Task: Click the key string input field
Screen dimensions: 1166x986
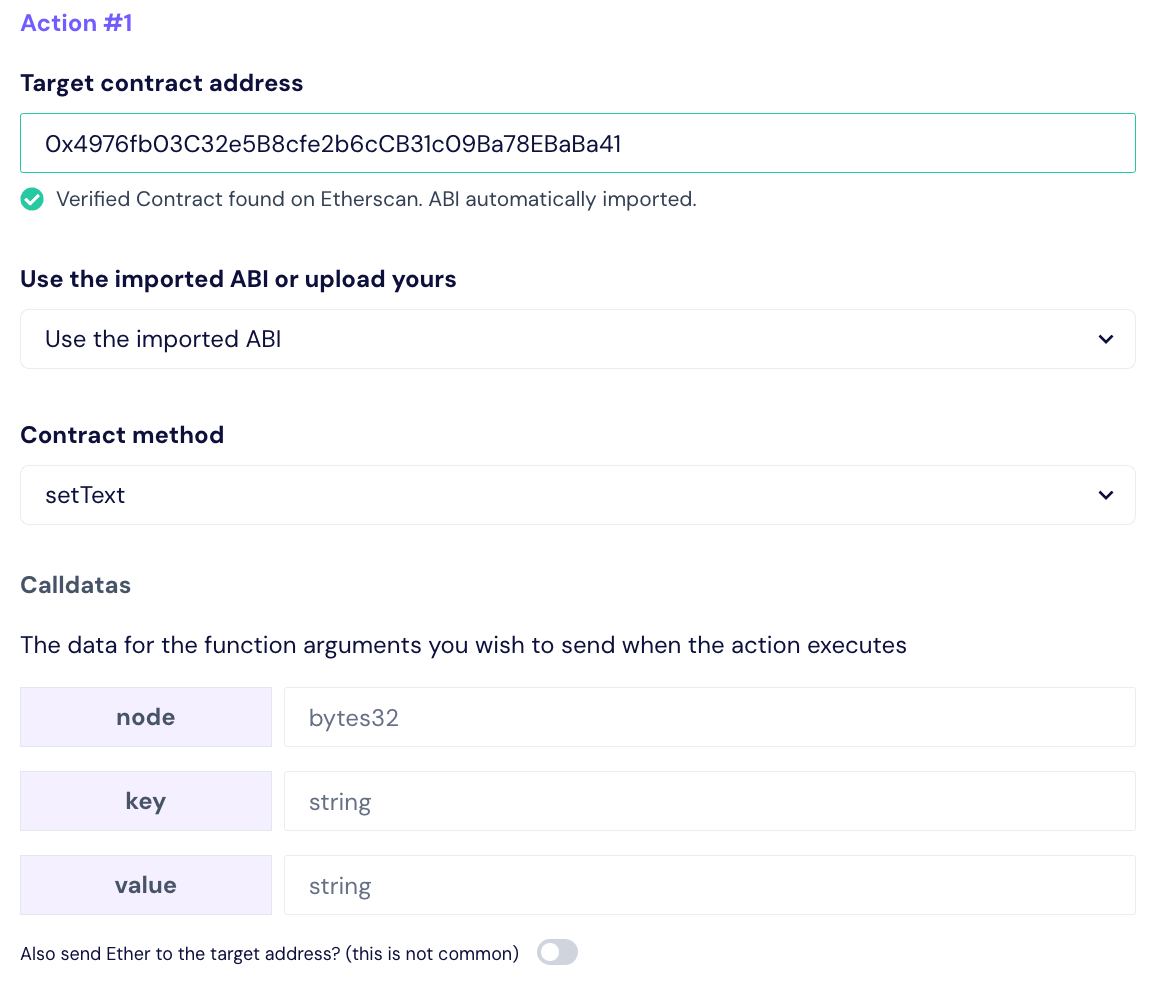Action: point(709,801)
